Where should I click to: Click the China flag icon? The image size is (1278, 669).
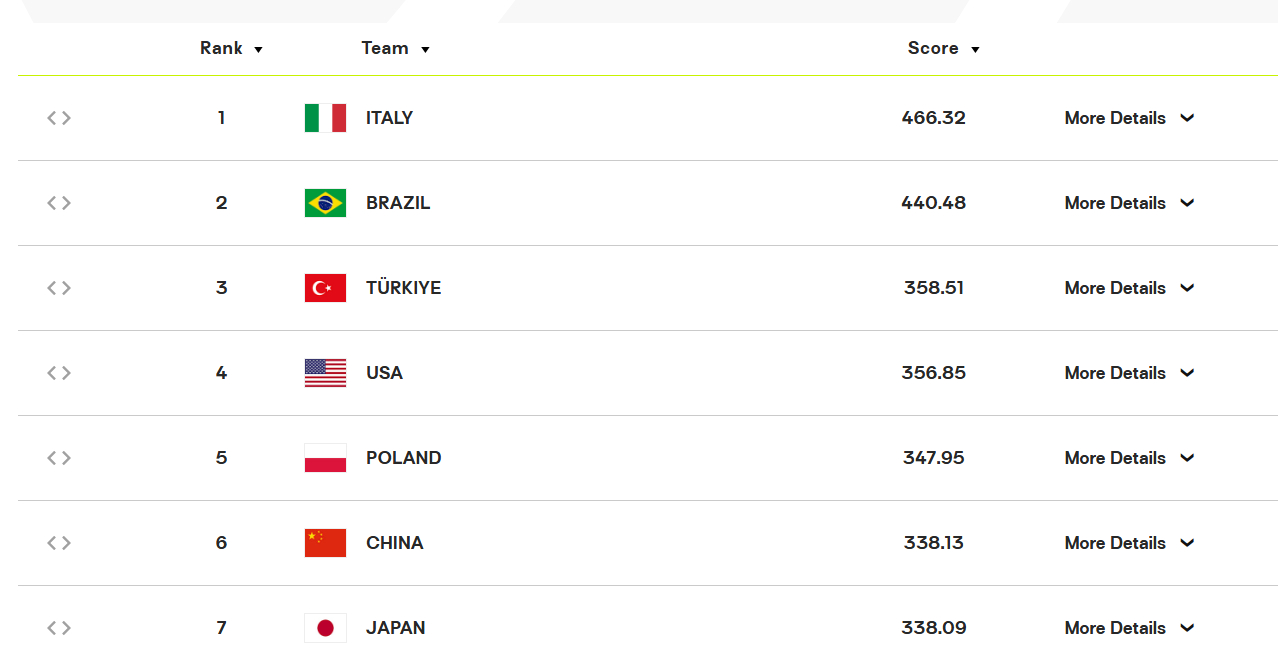click(325, 543)
